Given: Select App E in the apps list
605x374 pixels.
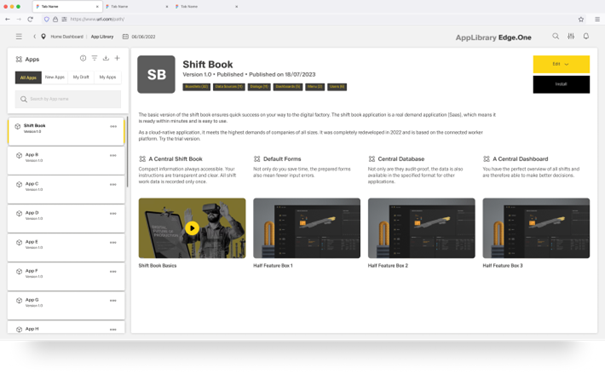Looking at the screenshot, I should (66, 248).
